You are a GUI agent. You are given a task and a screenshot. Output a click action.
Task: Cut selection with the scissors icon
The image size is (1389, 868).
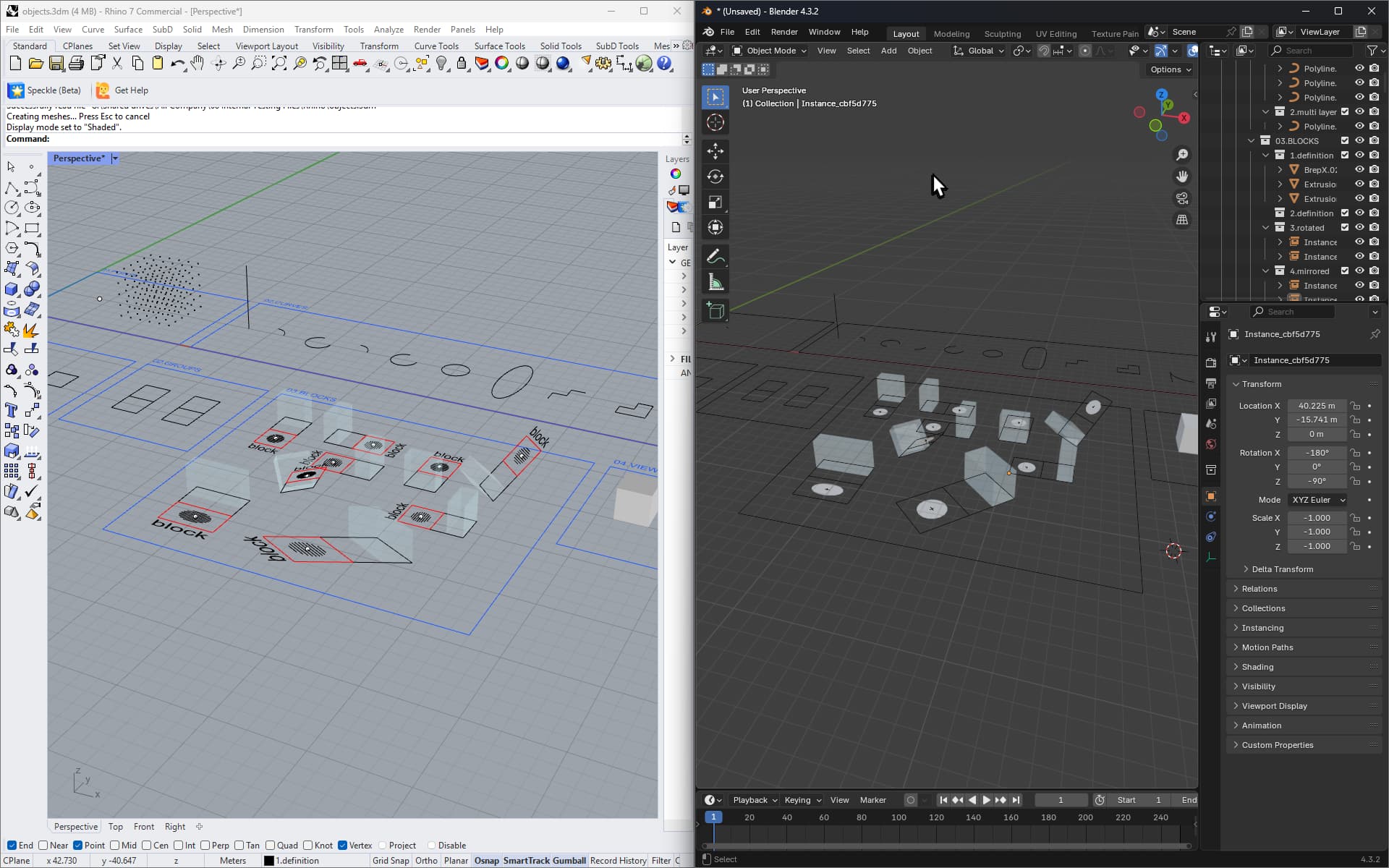tap(117, 64)
